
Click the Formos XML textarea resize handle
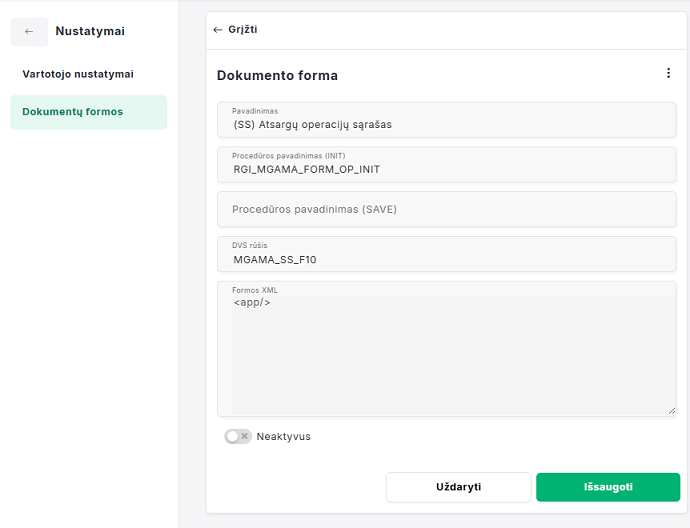[x=671, y=410]
